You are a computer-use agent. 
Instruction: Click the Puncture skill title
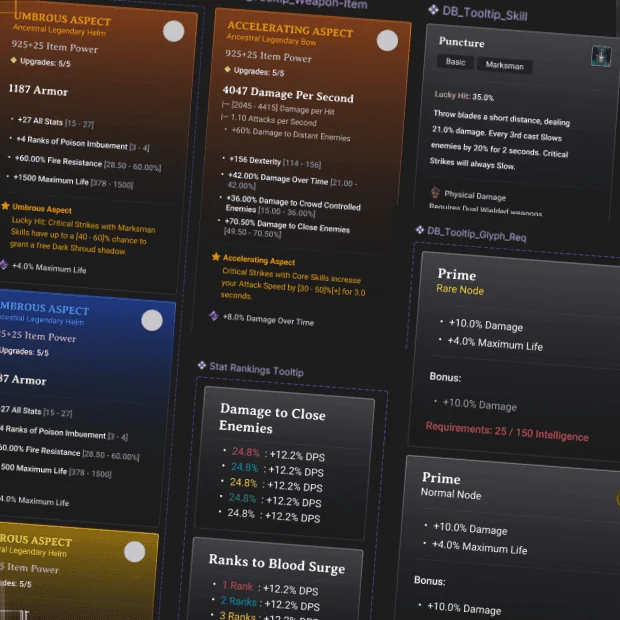point(461,42)
